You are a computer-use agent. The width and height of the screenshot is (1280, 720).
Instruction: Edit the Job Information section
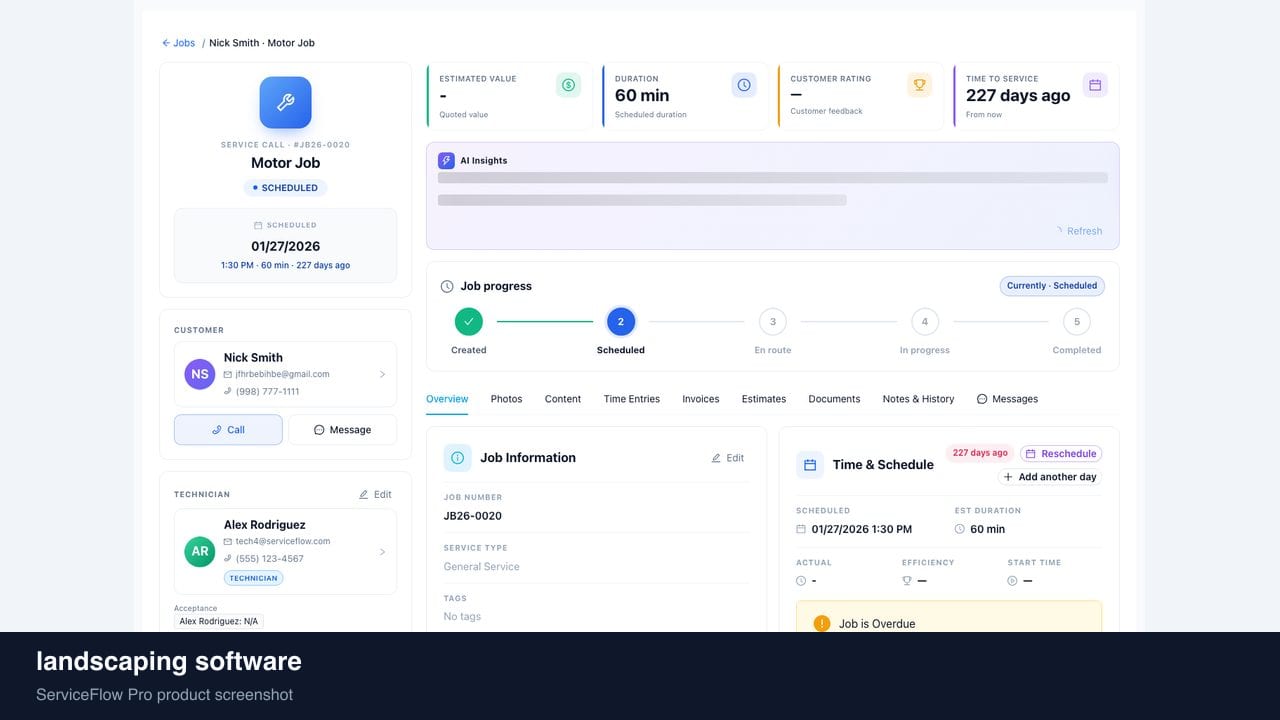[728, 458]
